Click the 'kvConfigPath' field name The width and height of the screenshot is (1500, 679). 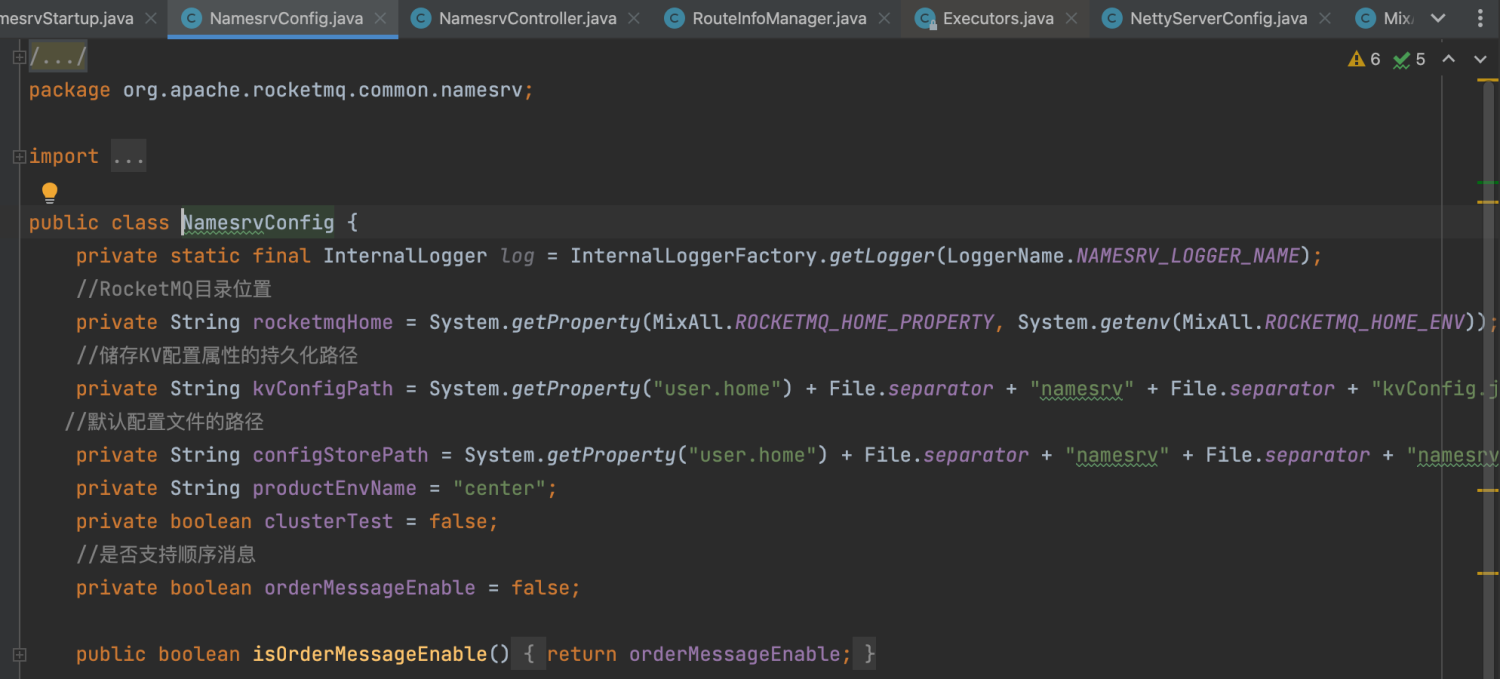pyautogui.click(x=323, y=388)
